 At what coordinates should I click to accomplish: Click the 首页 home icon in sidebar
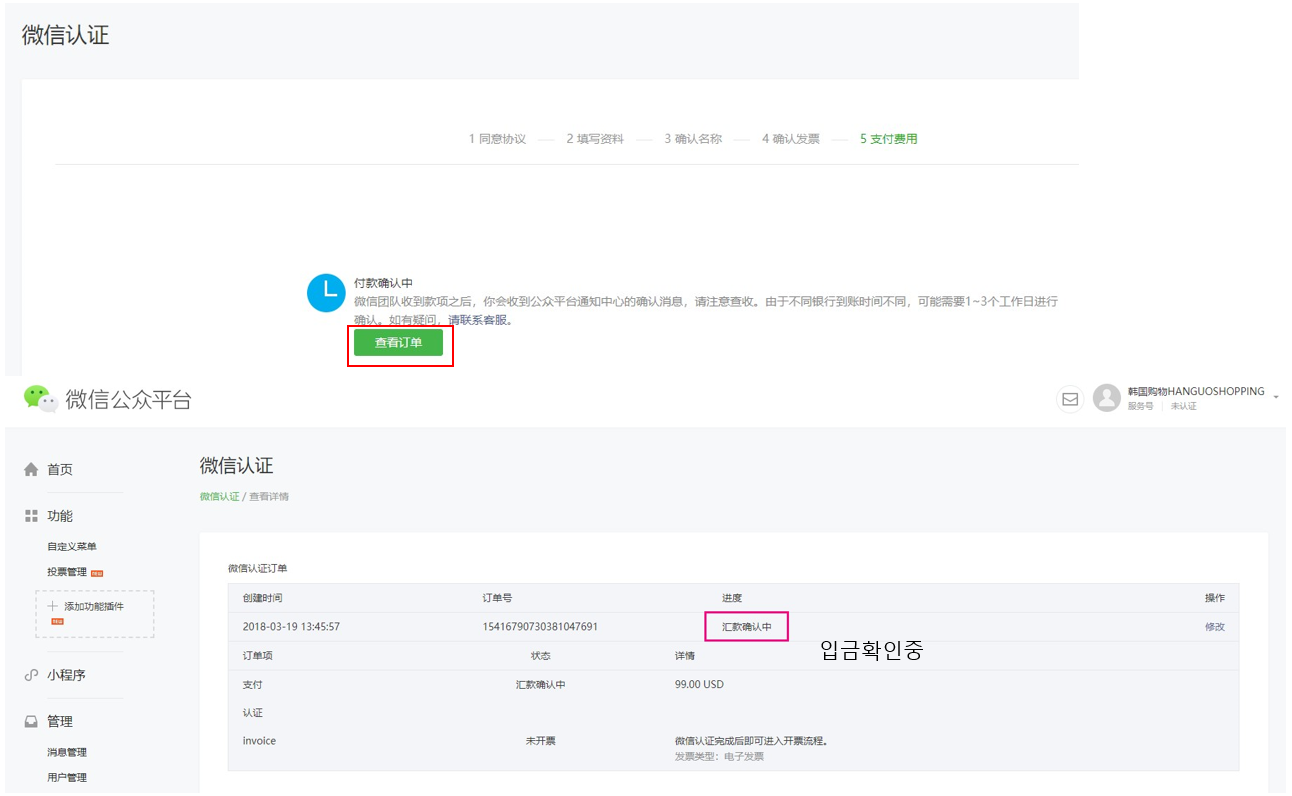click(x=31, y=469)
